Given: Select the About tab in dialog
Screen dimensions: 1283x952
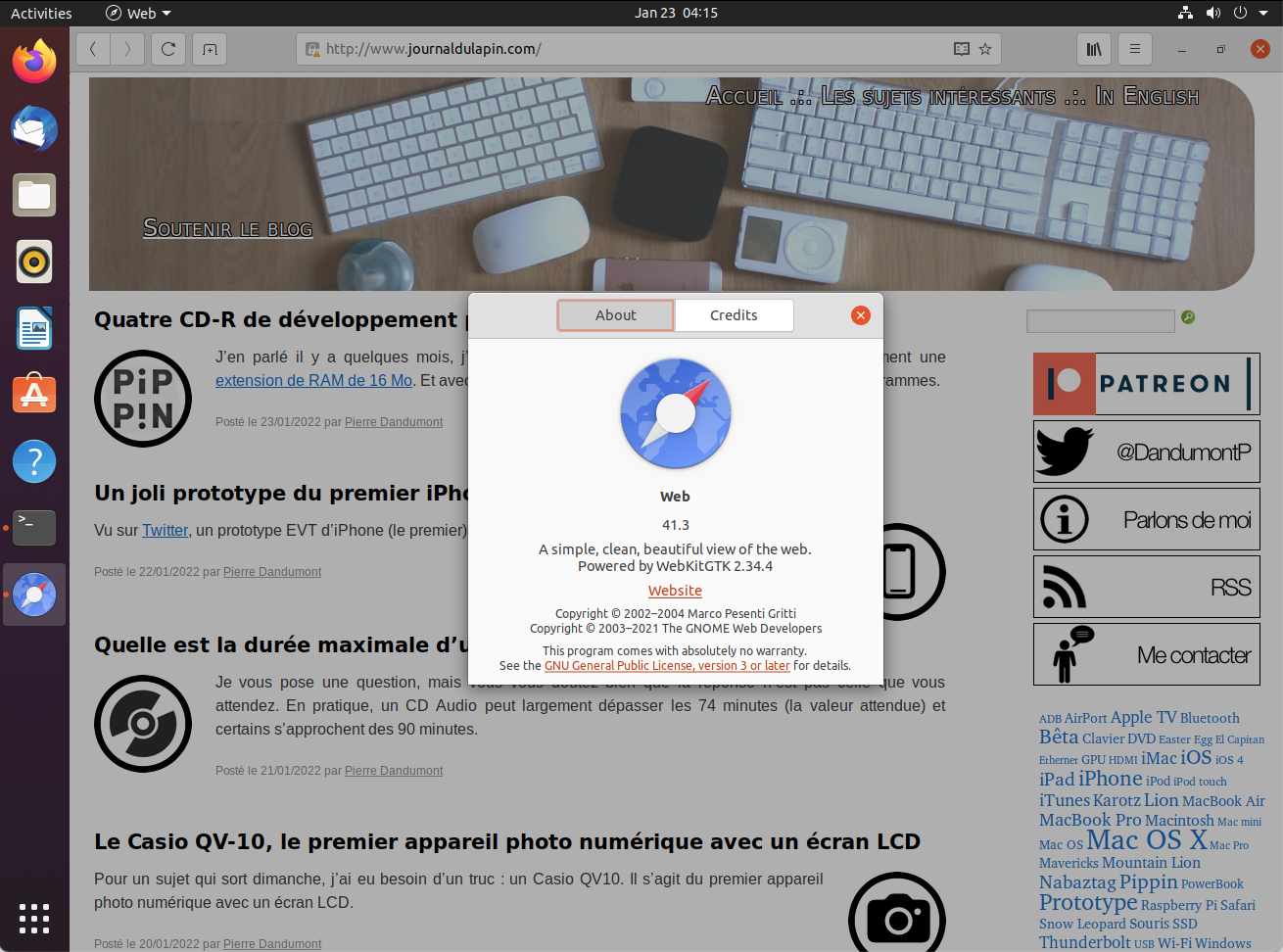Looking at the screenshot, I should pyautogui.click(x=616, y=315).
